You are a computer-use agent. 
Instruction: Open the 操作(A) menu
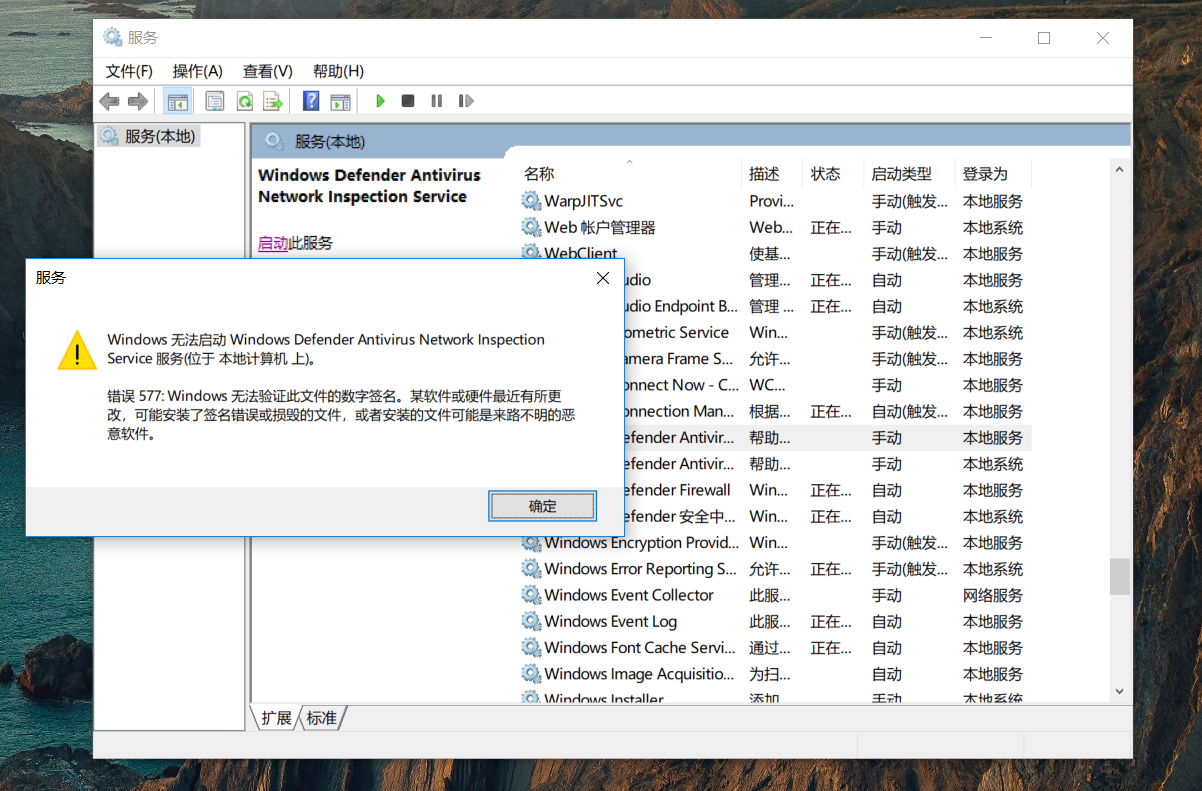(197, 71)
